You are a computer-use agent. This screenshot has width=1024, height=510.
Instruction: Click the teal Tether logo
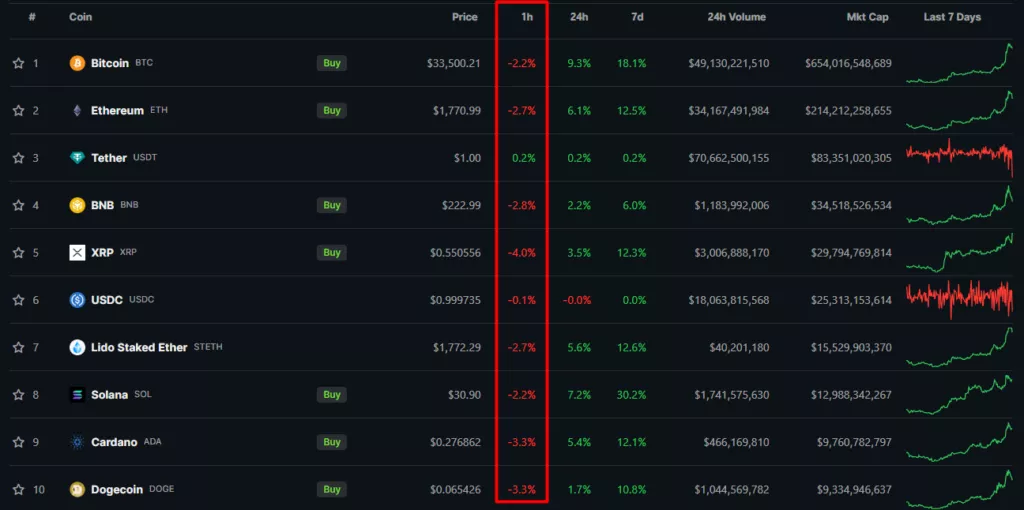(77, 158)
